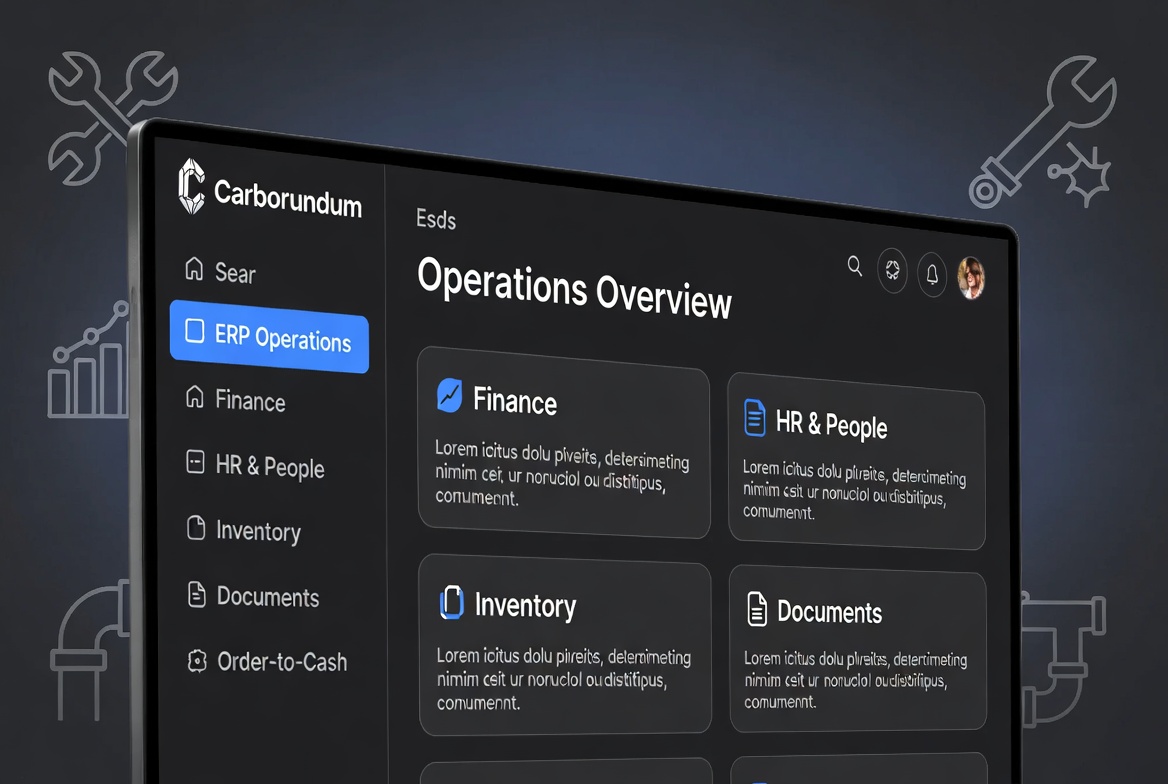Open notifications with the bell icon
This screenshot has height=784, width=1168.
click(932, 275)
